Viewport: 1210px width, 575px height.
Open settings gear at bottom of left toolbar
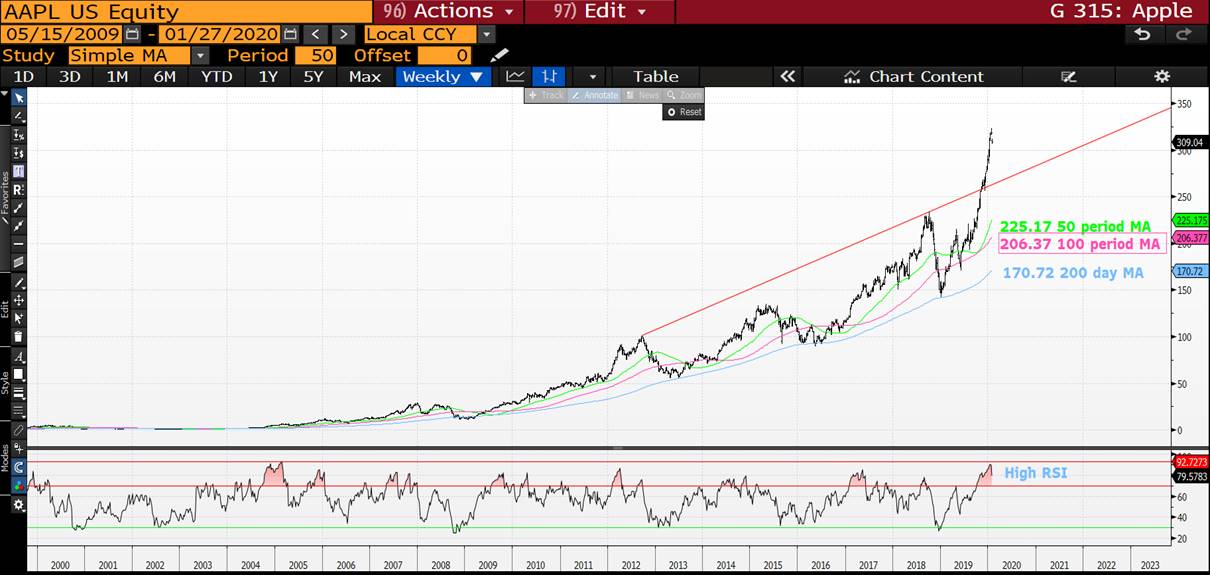pos(18,506)
